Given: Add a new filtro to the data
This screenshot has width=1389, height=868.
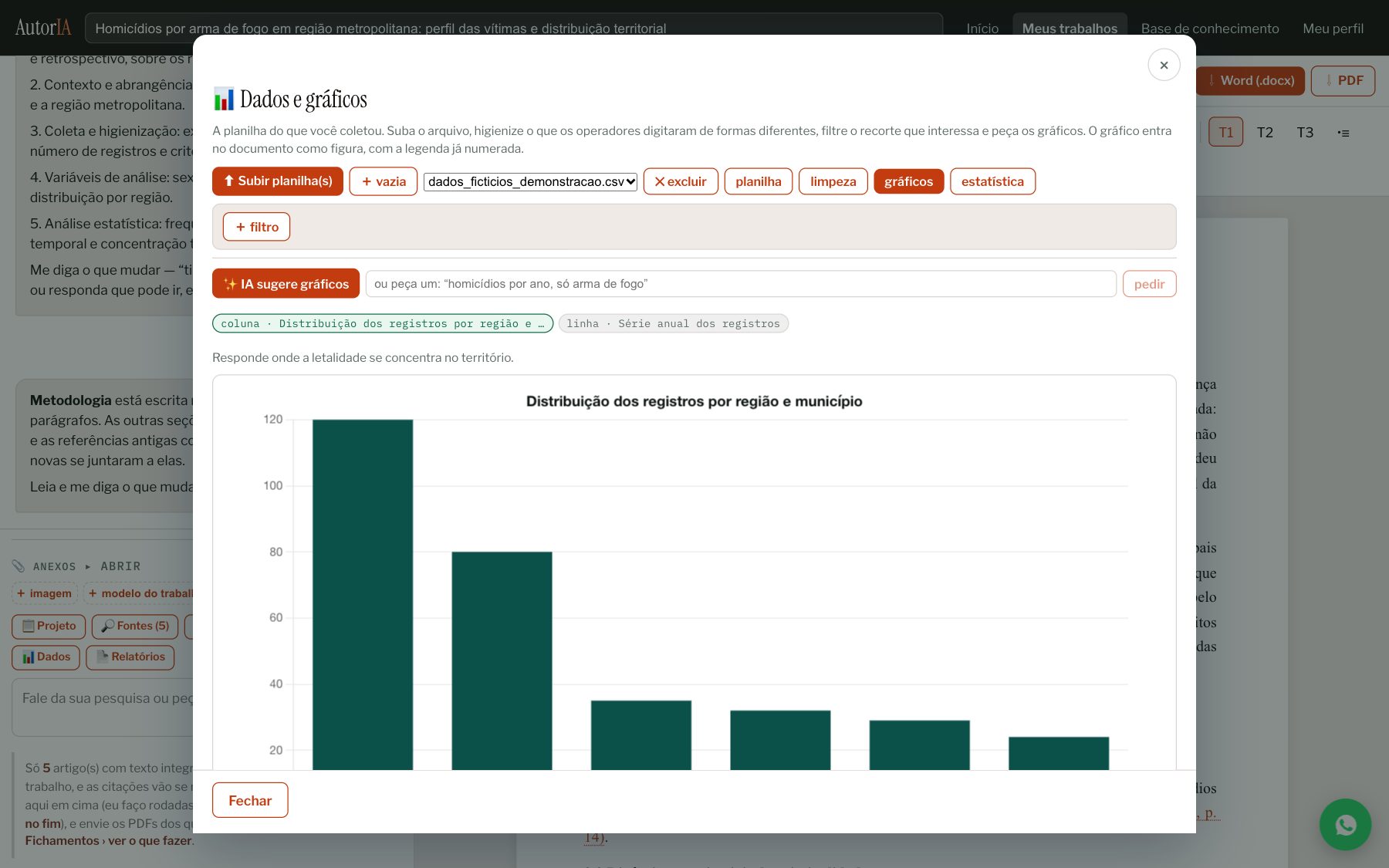Looking at the screenshot, I should tap(256, 227).
